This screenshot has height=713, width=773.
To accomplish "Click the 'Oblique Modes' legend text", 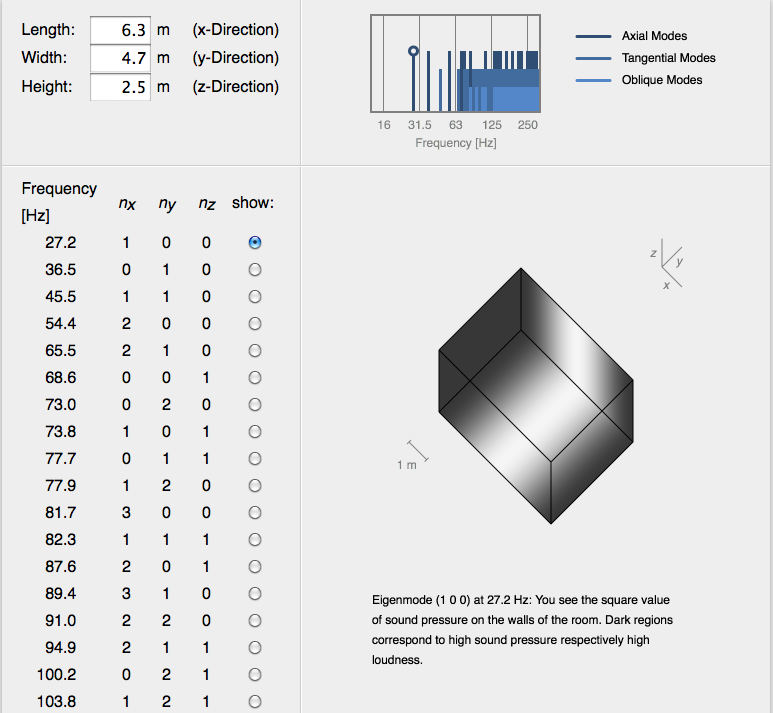I will pyautogui.click(x=662, y=80).
